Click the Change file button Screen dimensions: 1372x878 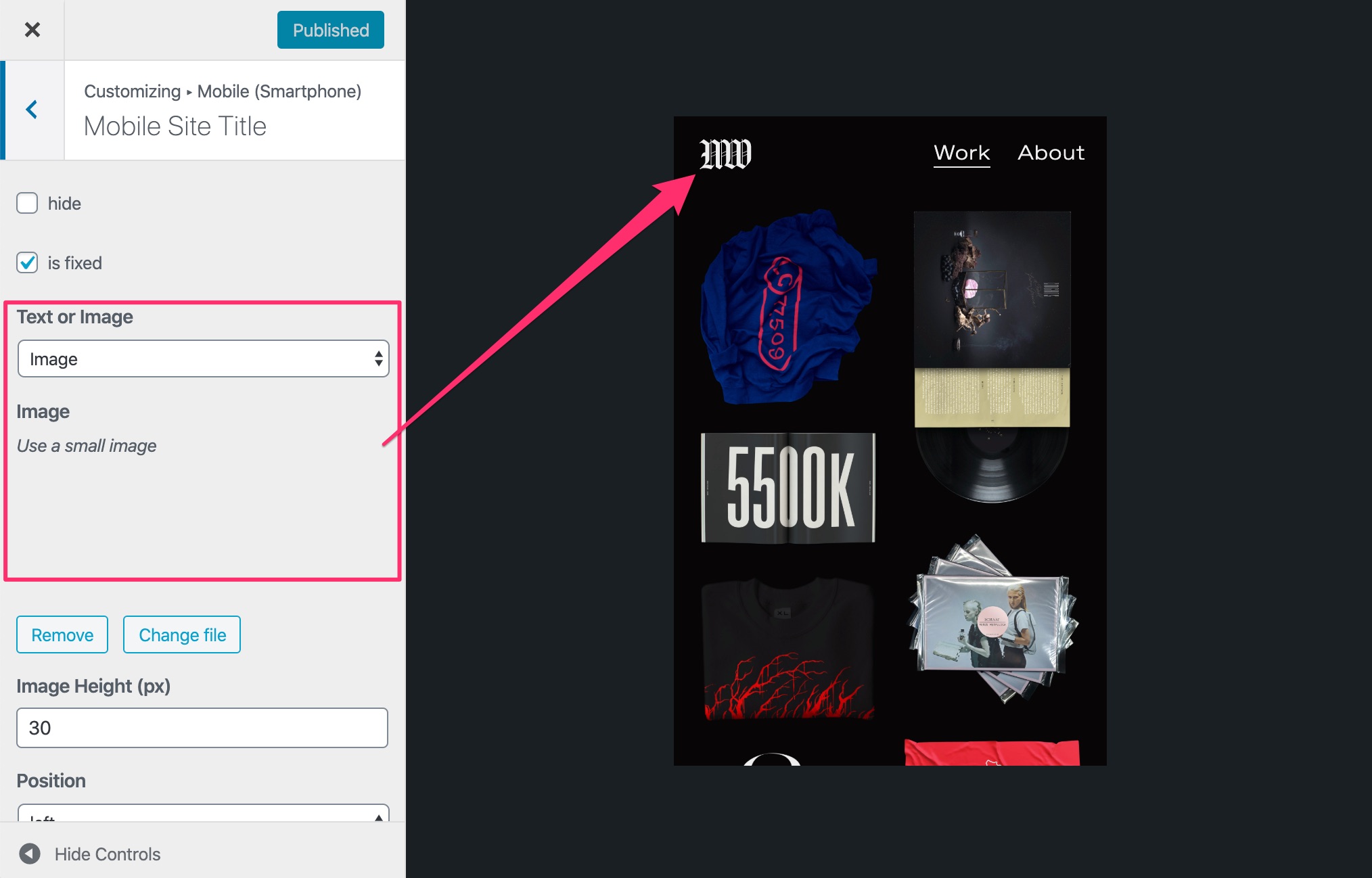[x=182, y=634]
